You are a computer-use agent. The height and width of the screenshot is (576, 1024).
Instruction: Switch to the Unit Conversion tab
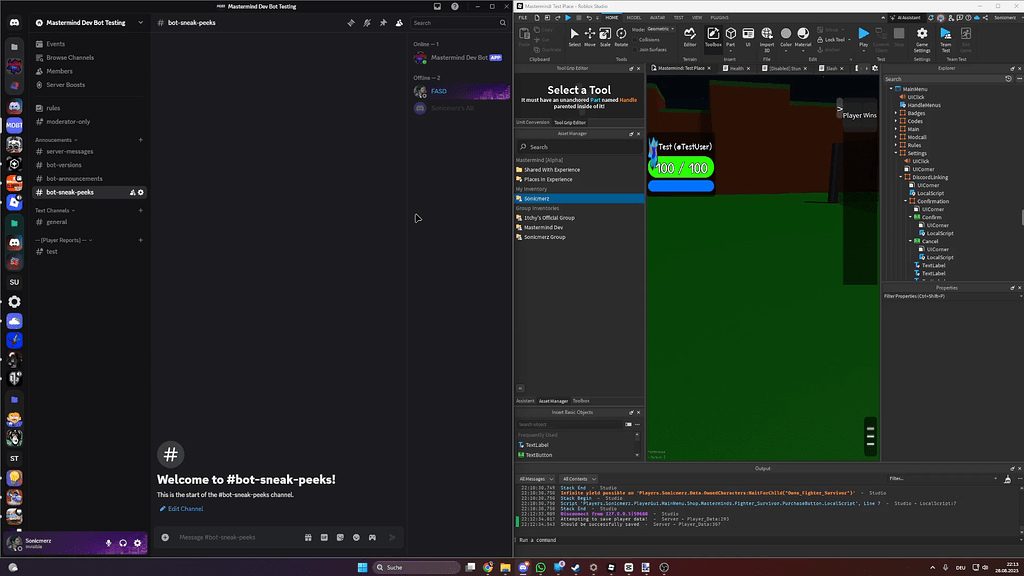click(x=533, y=122)
